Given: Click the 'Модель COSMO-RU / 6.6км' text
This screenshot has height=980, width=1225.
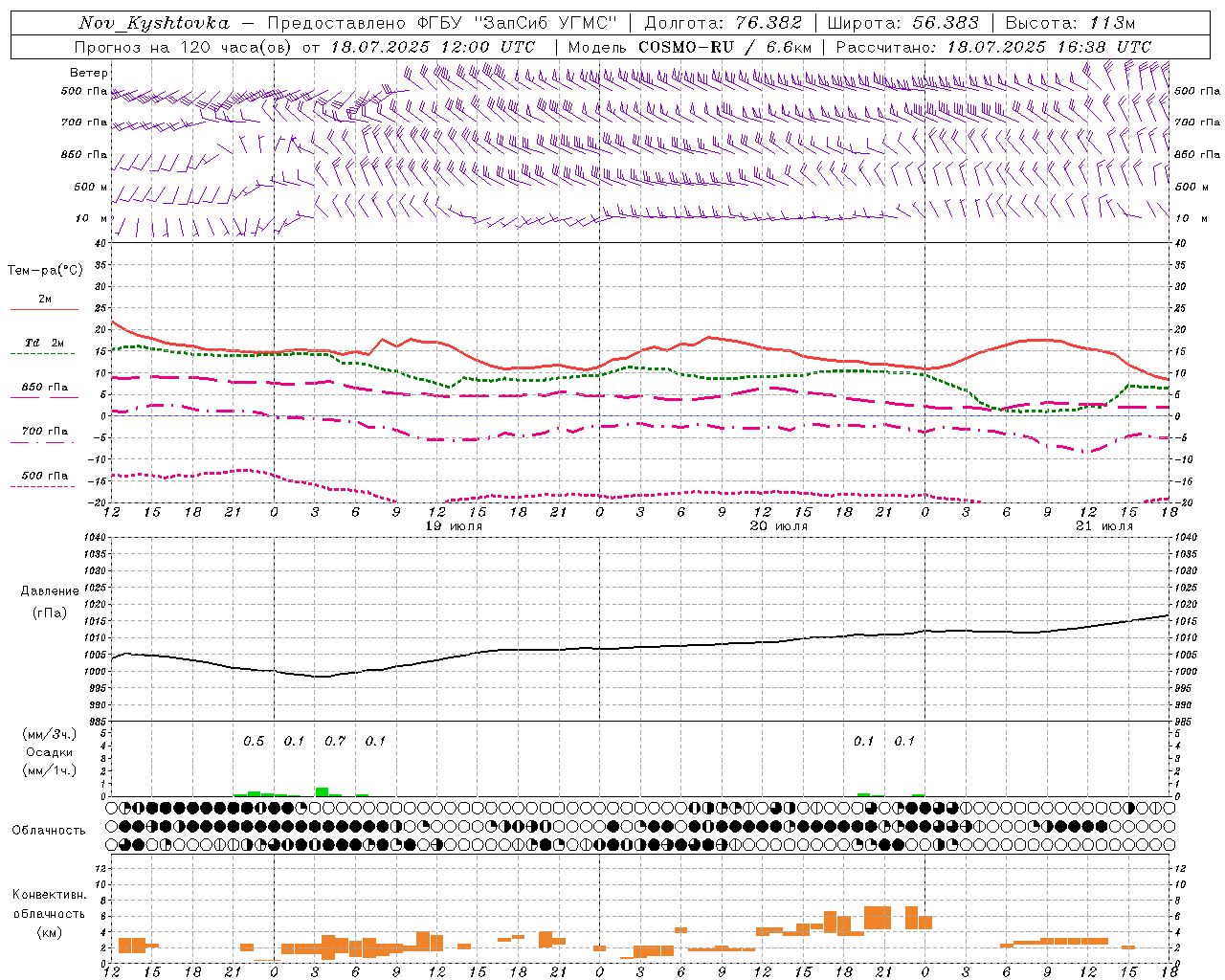Looking at the screenshot, I should (x=690, y=47).
